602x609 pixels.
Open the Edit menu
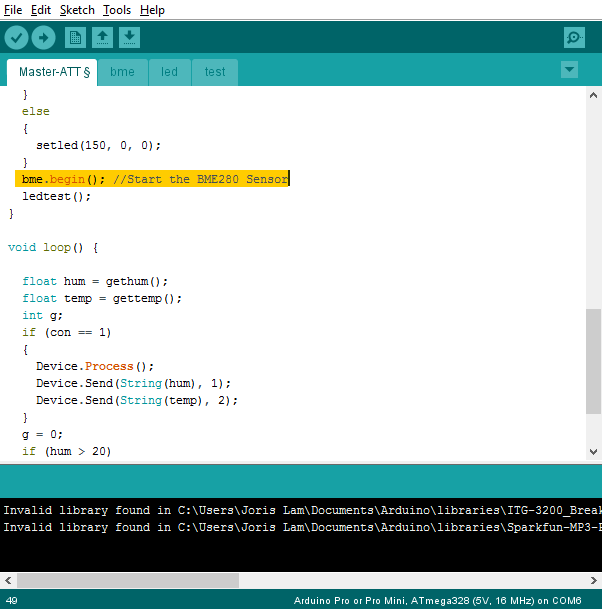(41, 10)
